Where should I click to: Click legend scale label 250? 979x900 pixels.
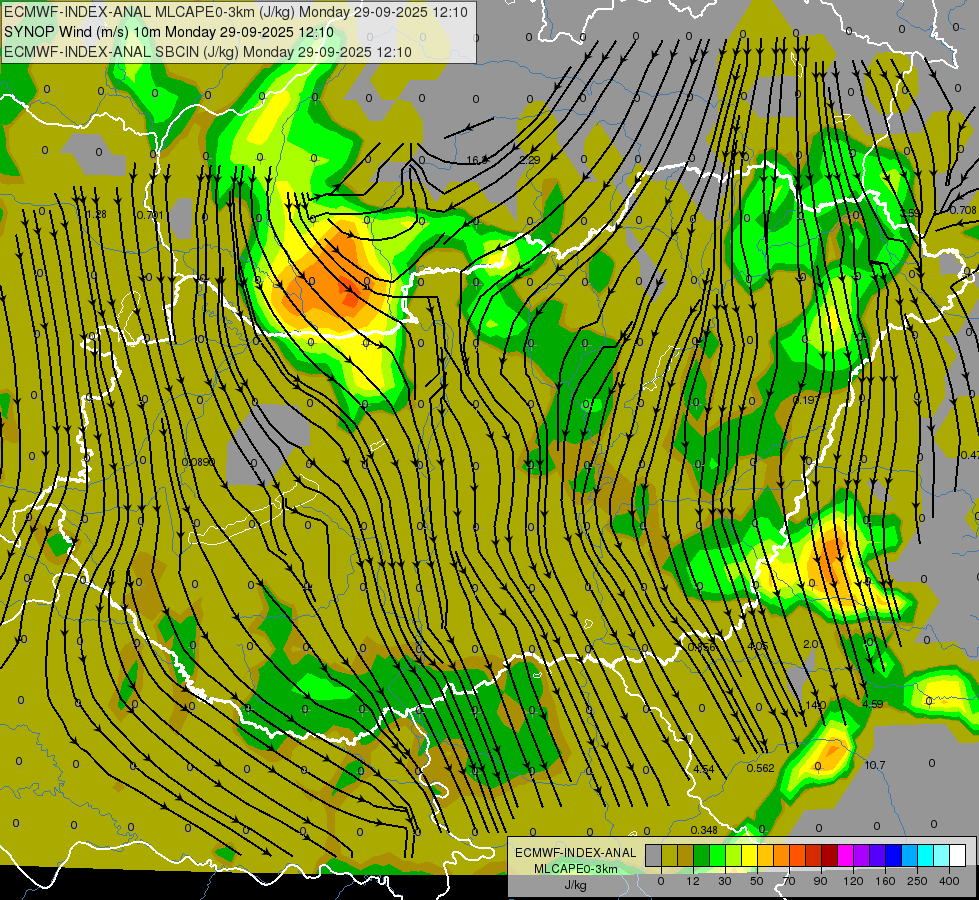coord(917,881)
